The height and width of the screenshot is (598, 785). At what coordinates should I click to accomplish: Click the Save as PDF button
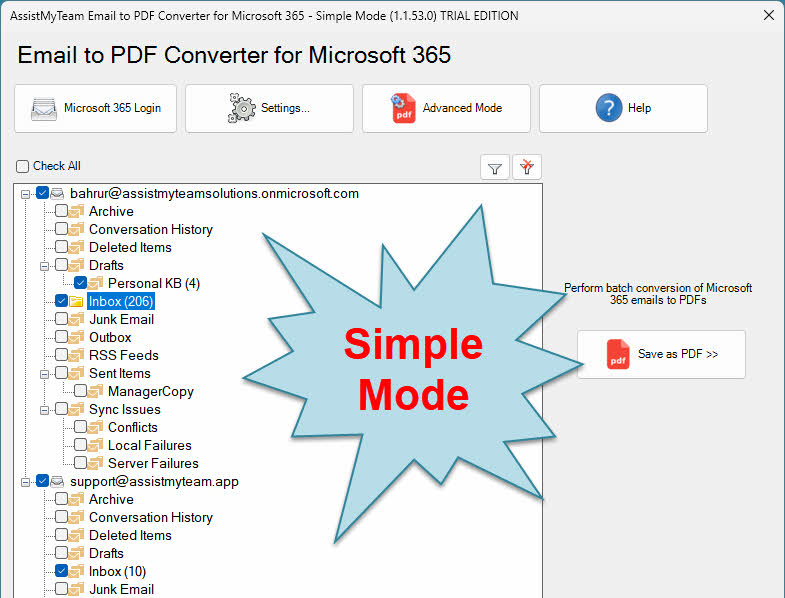tap(661, 354)
